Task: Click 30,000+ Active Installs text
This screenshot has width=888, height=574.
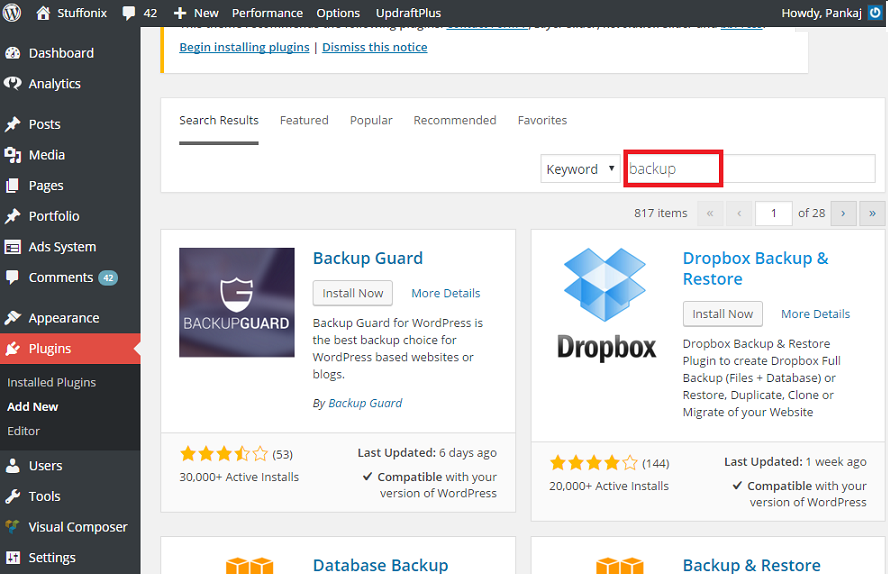Action: tap(239, 477)
